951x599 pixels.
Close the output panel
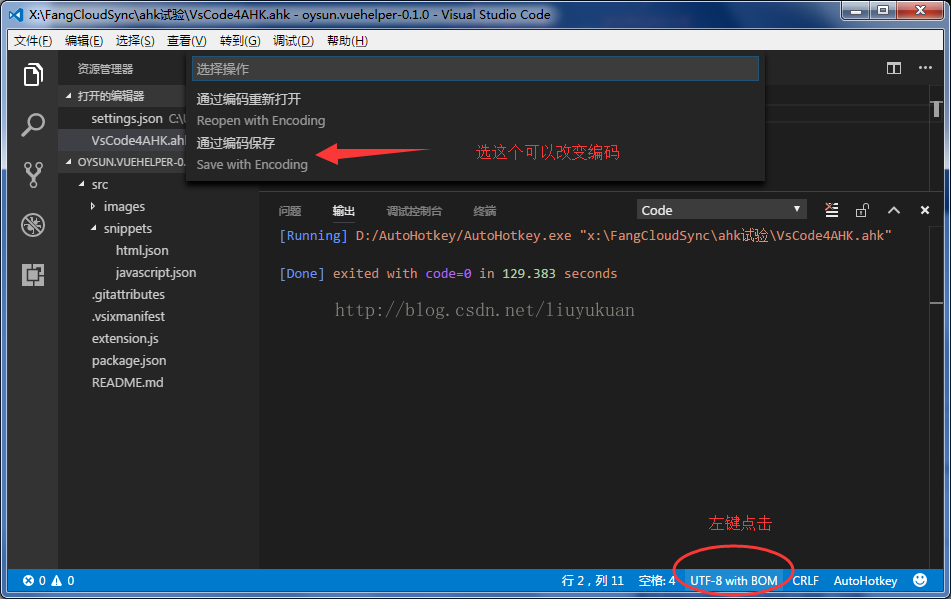point(925,210)
